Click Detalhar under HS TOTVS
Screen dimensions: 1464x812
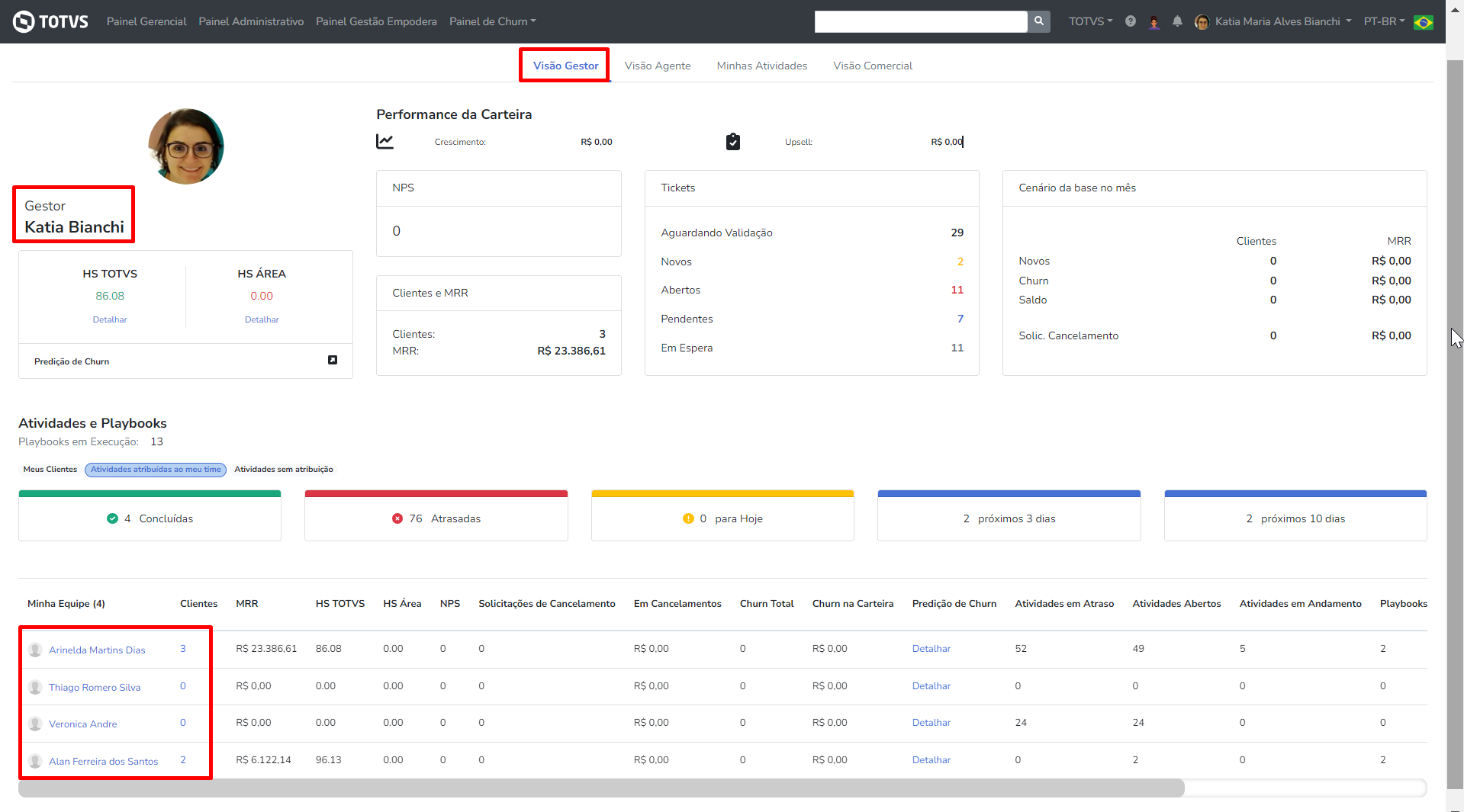point(110,319)
